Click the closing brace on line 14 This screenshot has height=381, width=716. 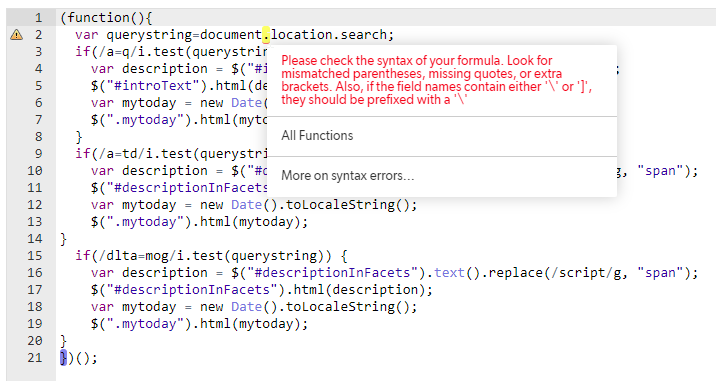tap(63, 239)
